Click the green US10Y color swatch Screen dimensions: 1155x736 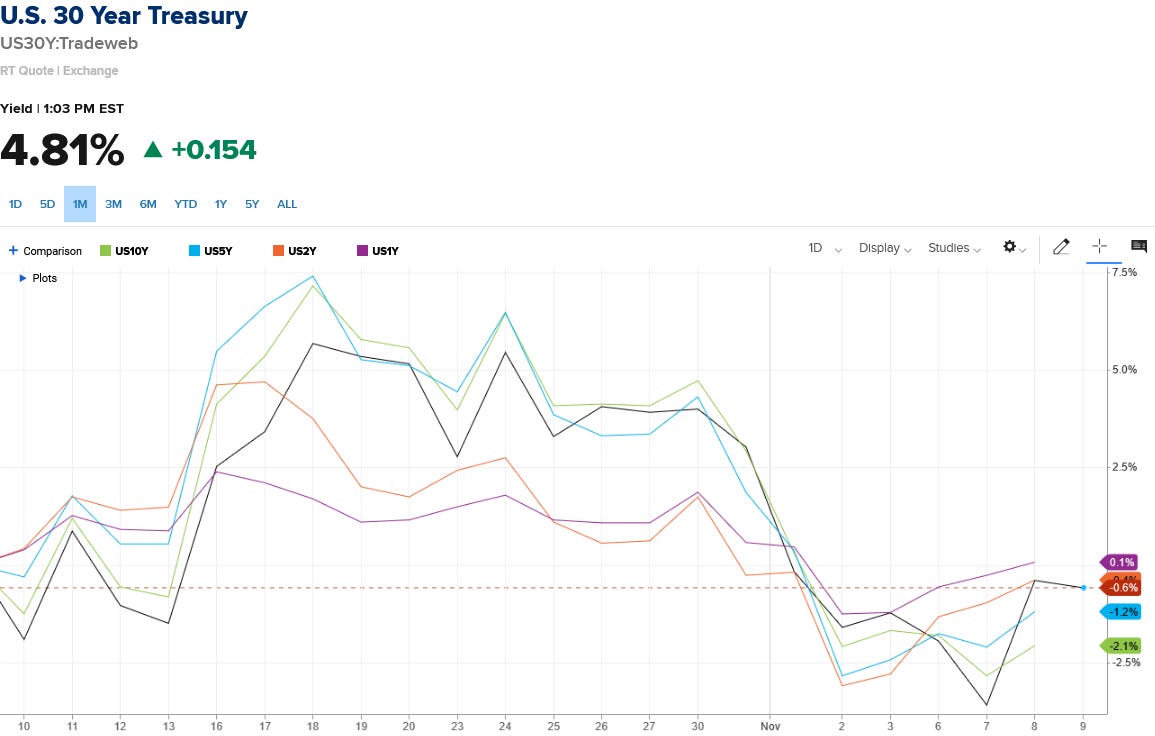tap(105, 250)
